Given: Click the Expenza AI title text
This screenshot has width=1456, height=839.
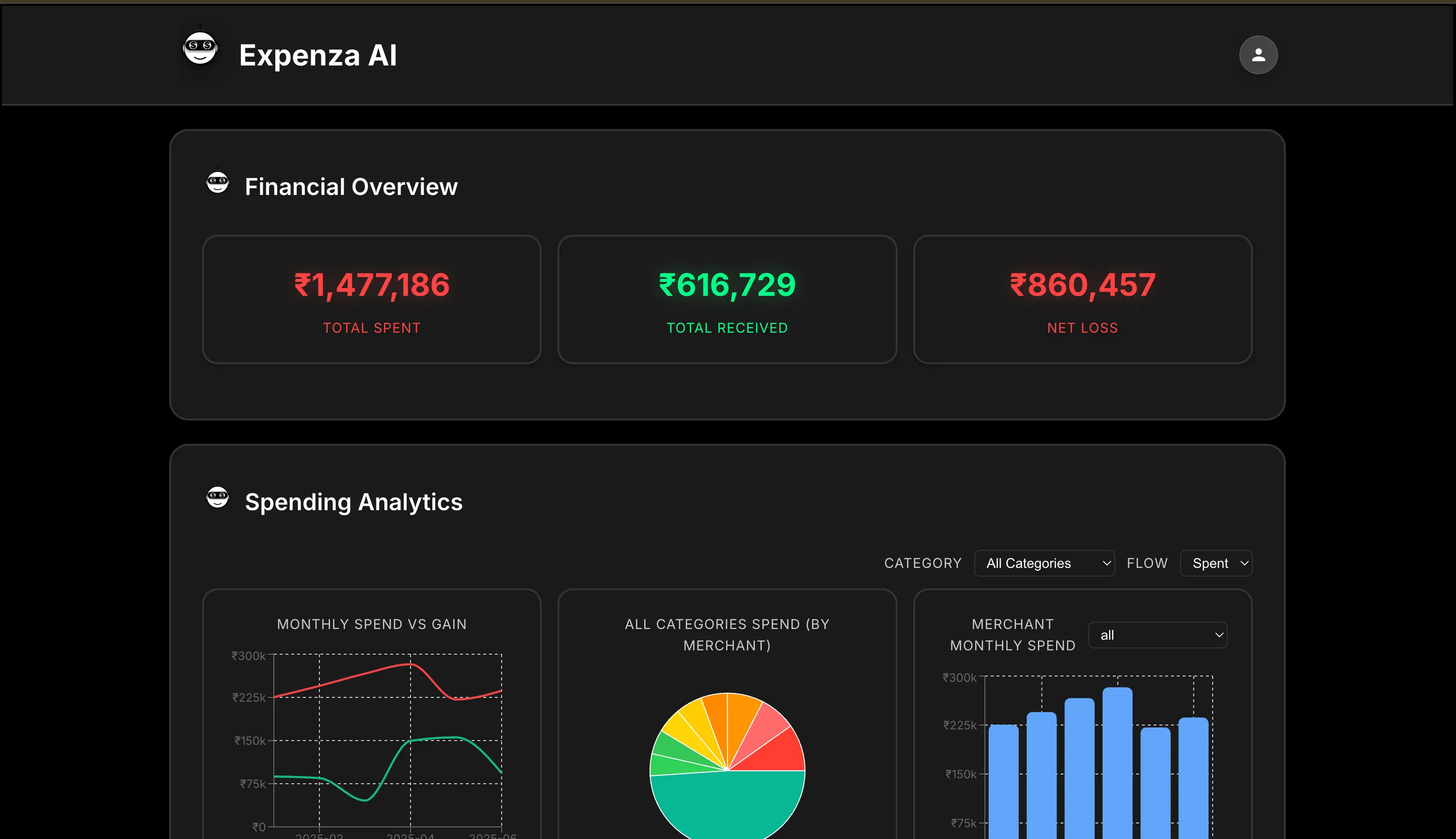Looking at the screenshot, I should click(318, 55).
